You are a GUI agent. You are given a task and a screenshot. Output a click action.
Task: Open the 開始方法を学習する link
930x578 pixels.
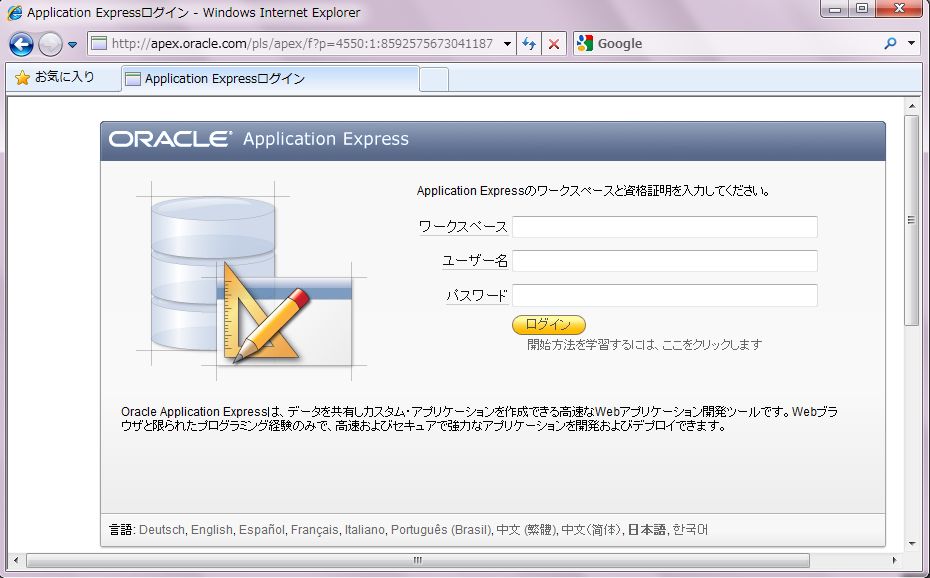pos(645,344)
